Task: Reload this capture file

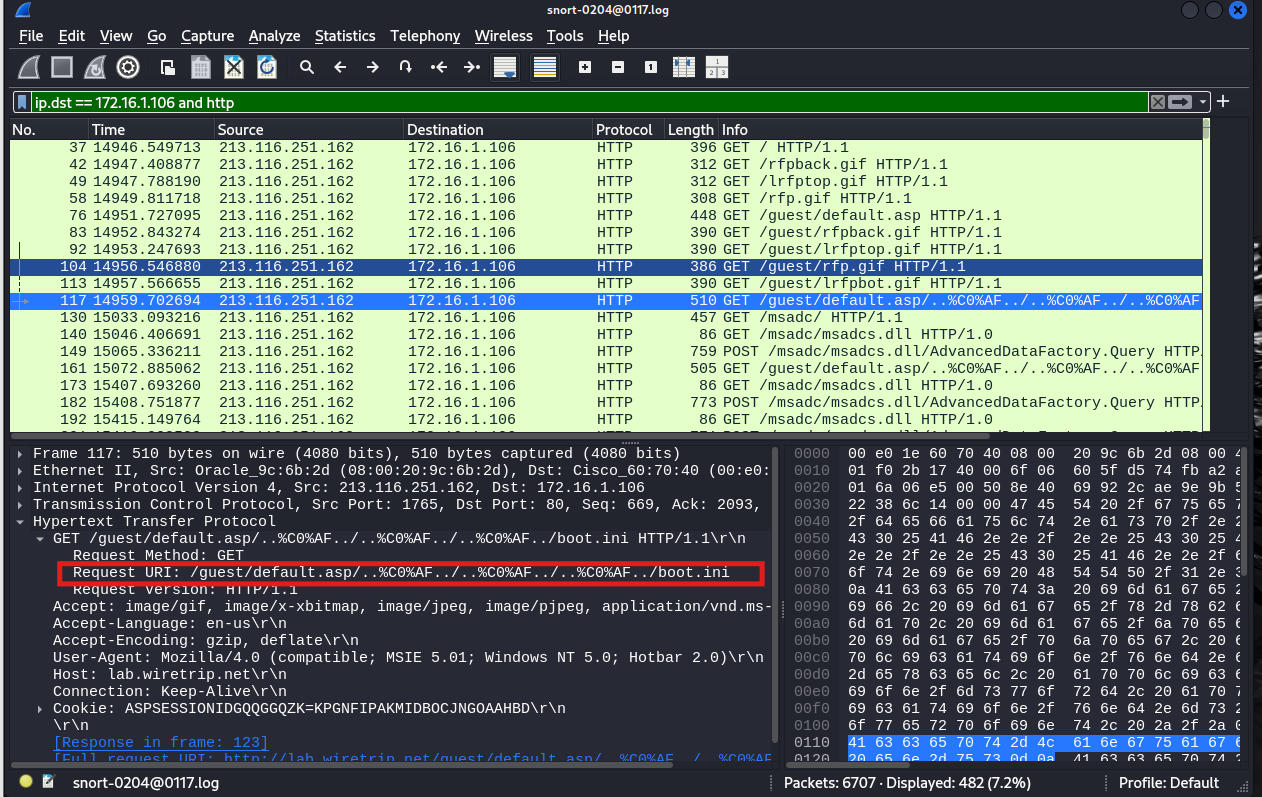Action: pyautogui.click(x=267, y=67)
